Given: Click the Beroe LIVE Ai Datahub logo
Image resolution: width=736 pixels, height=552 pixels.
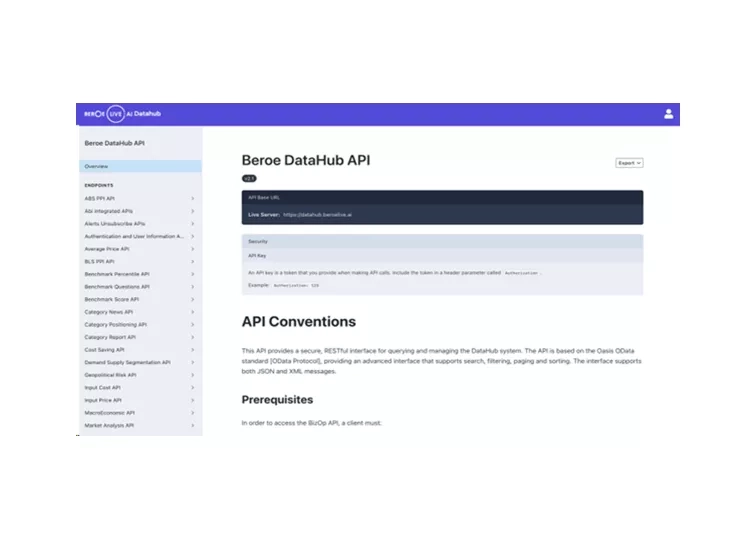Looking at the screenshot, I should [x=122, y=114].
